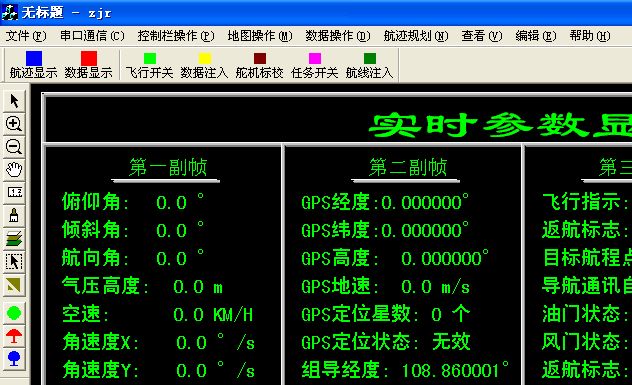The image size is (632, 385).
Task: Open the 帮助(H) menu
Action: pos(590,36)
